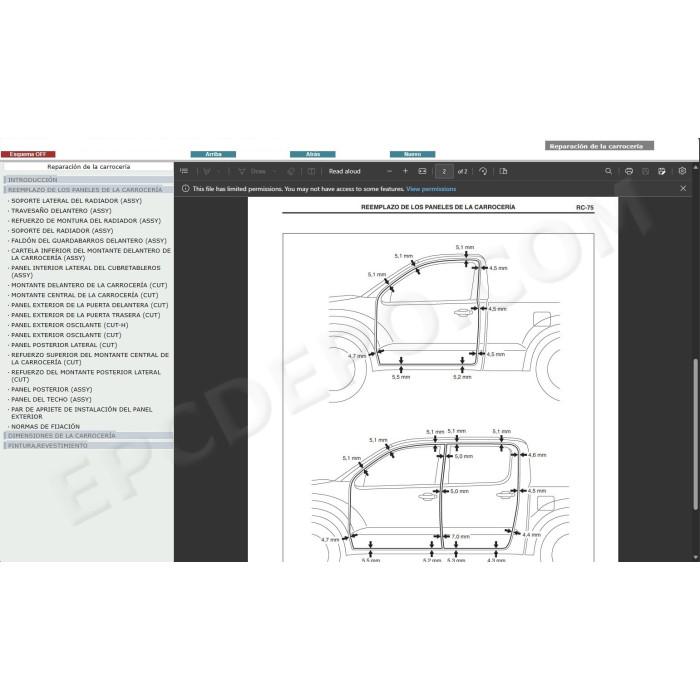This screenshot has height=700, width=700.
Task: Open the Page view icon
Action: pos(503,171)
